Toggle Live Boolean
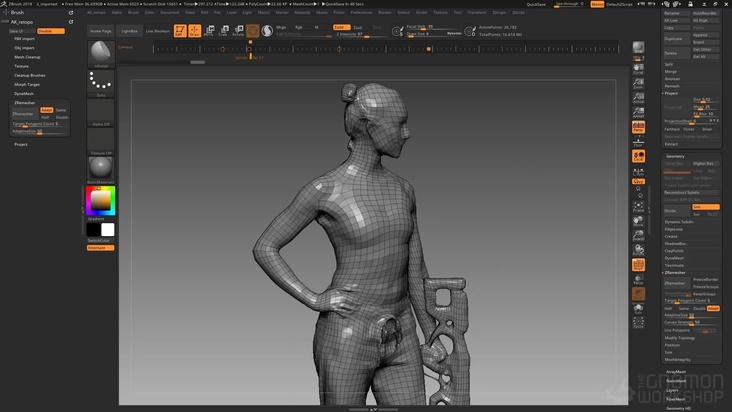 [158, 31]
